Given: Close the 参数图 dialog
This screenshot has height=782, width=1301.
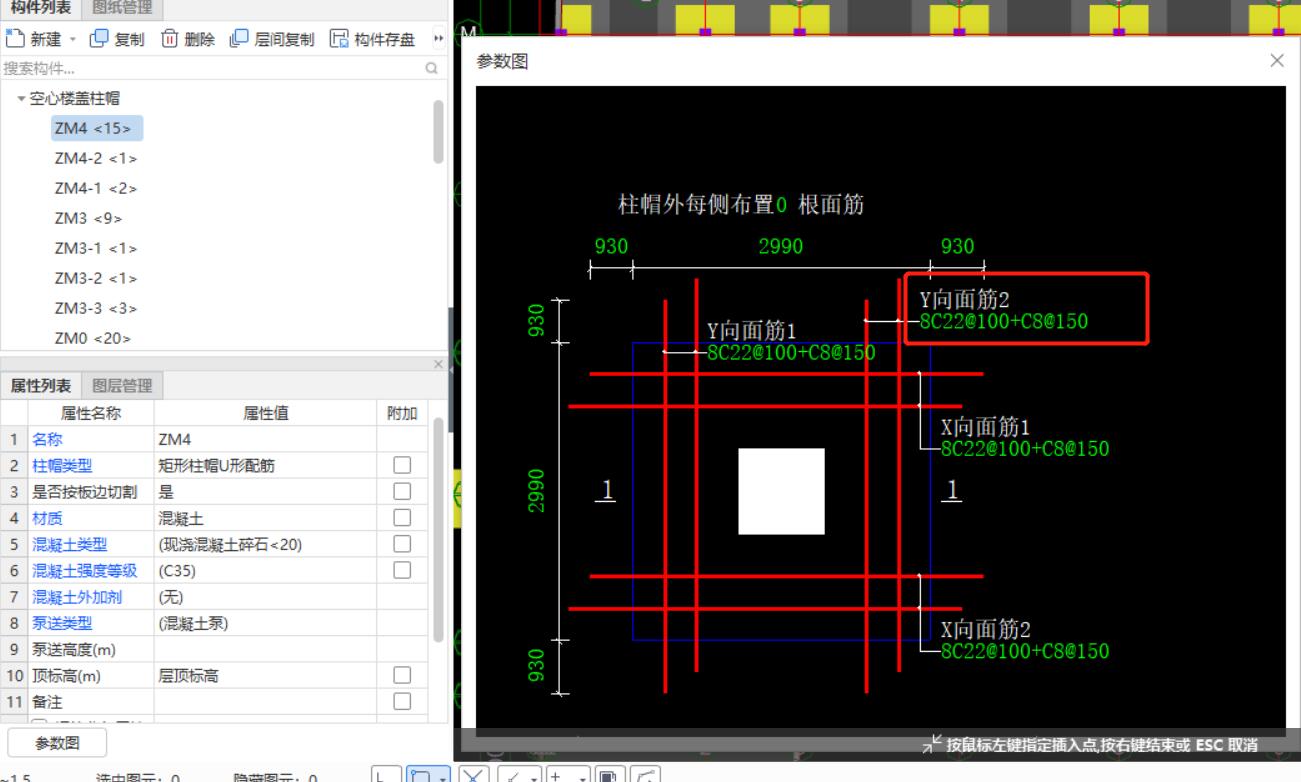Looking at the screenshot, I should coord(1276,61).
